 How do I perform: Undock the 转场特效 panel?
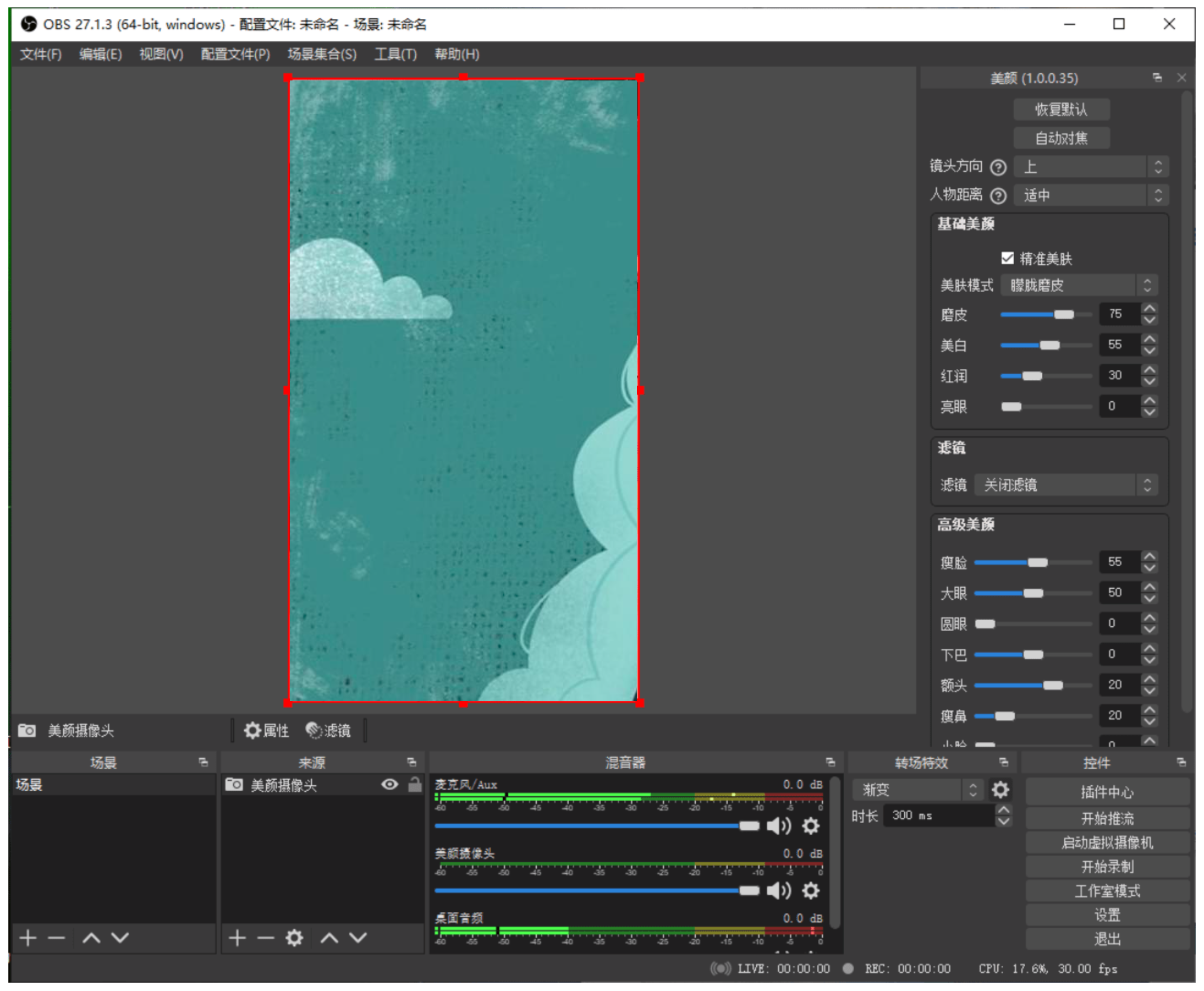point(1004,762)
